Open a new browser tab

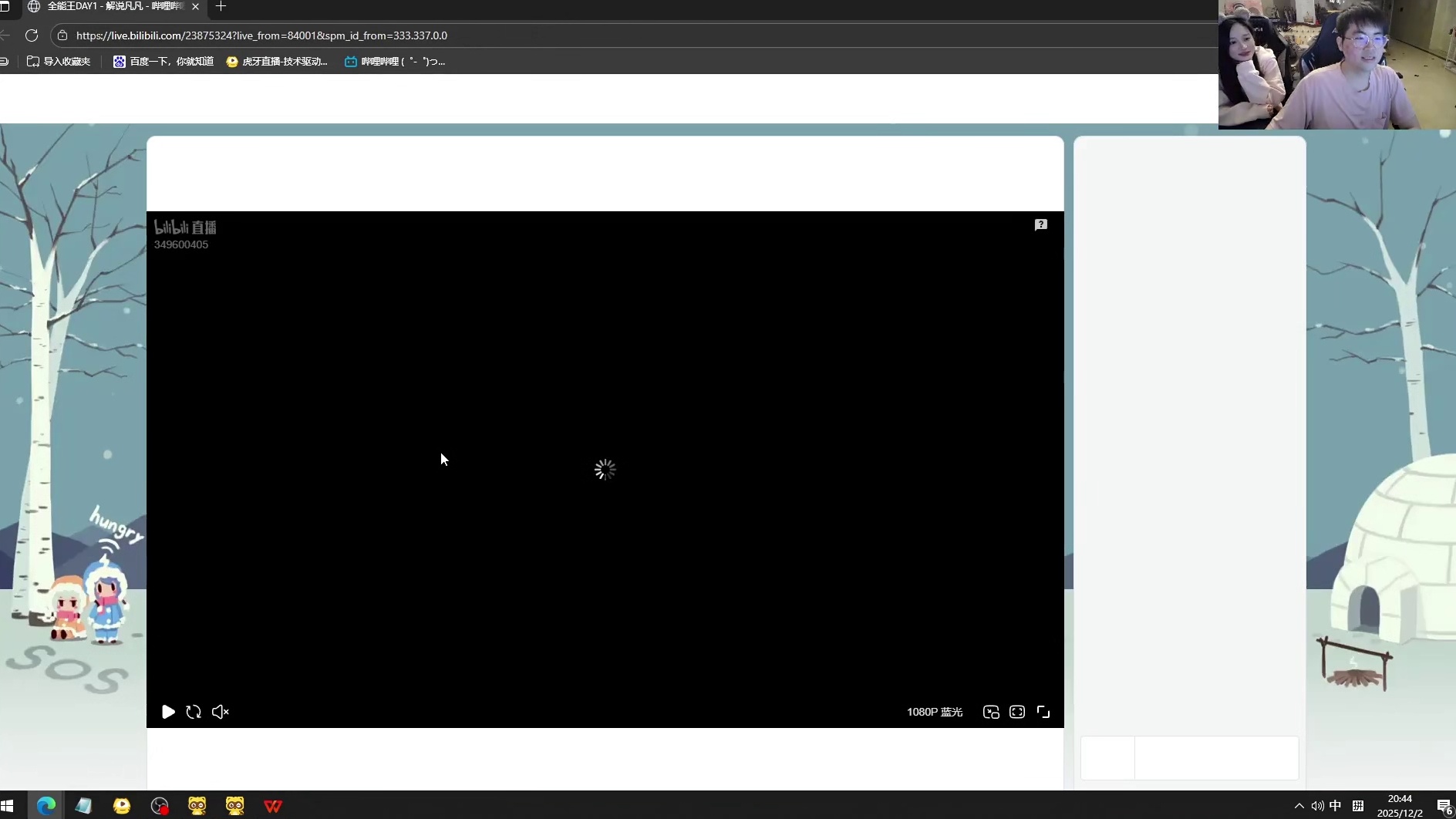point(221,6)
